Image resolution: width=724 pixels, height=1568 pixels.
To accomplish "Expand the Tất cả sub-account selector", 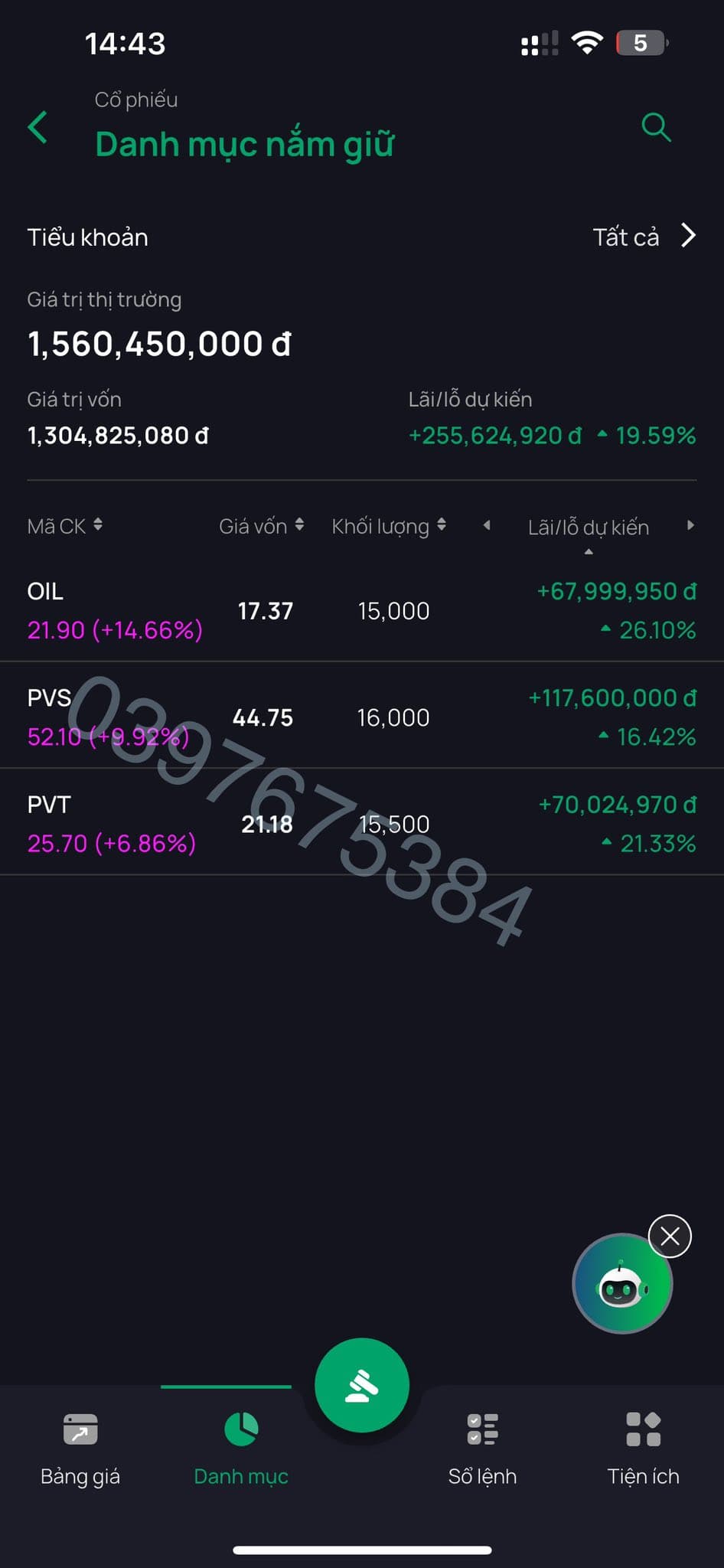I will point(644,237).
